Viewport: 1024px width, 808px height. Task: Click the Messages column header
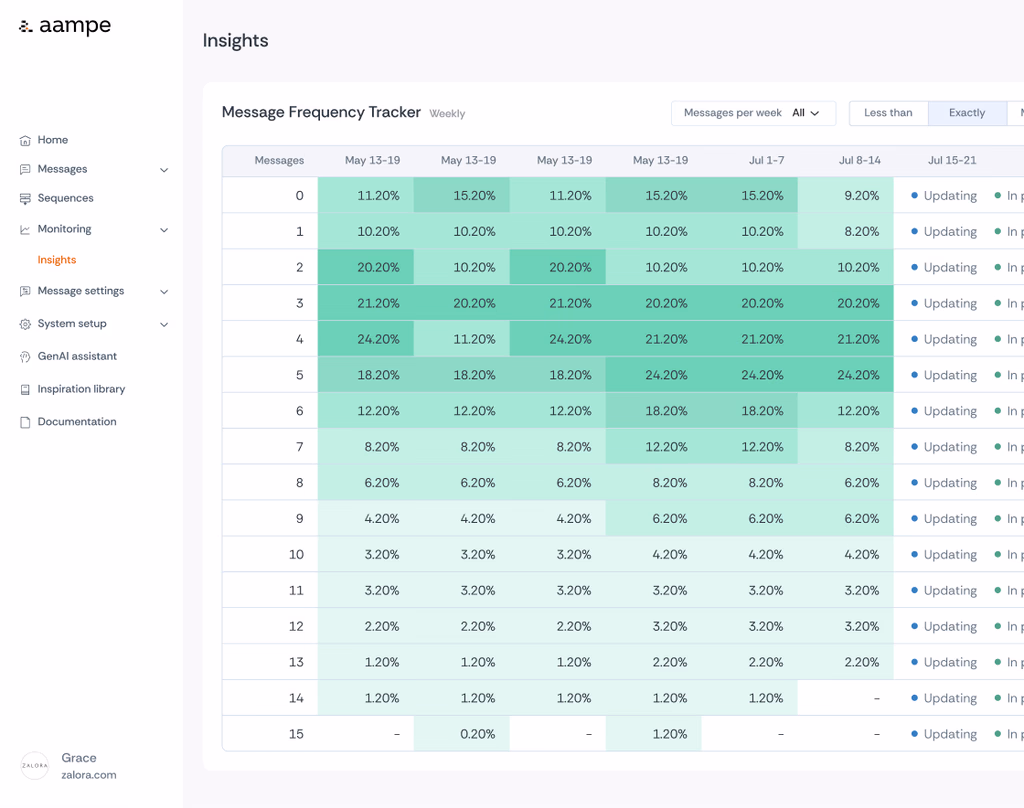pos(279,161)
